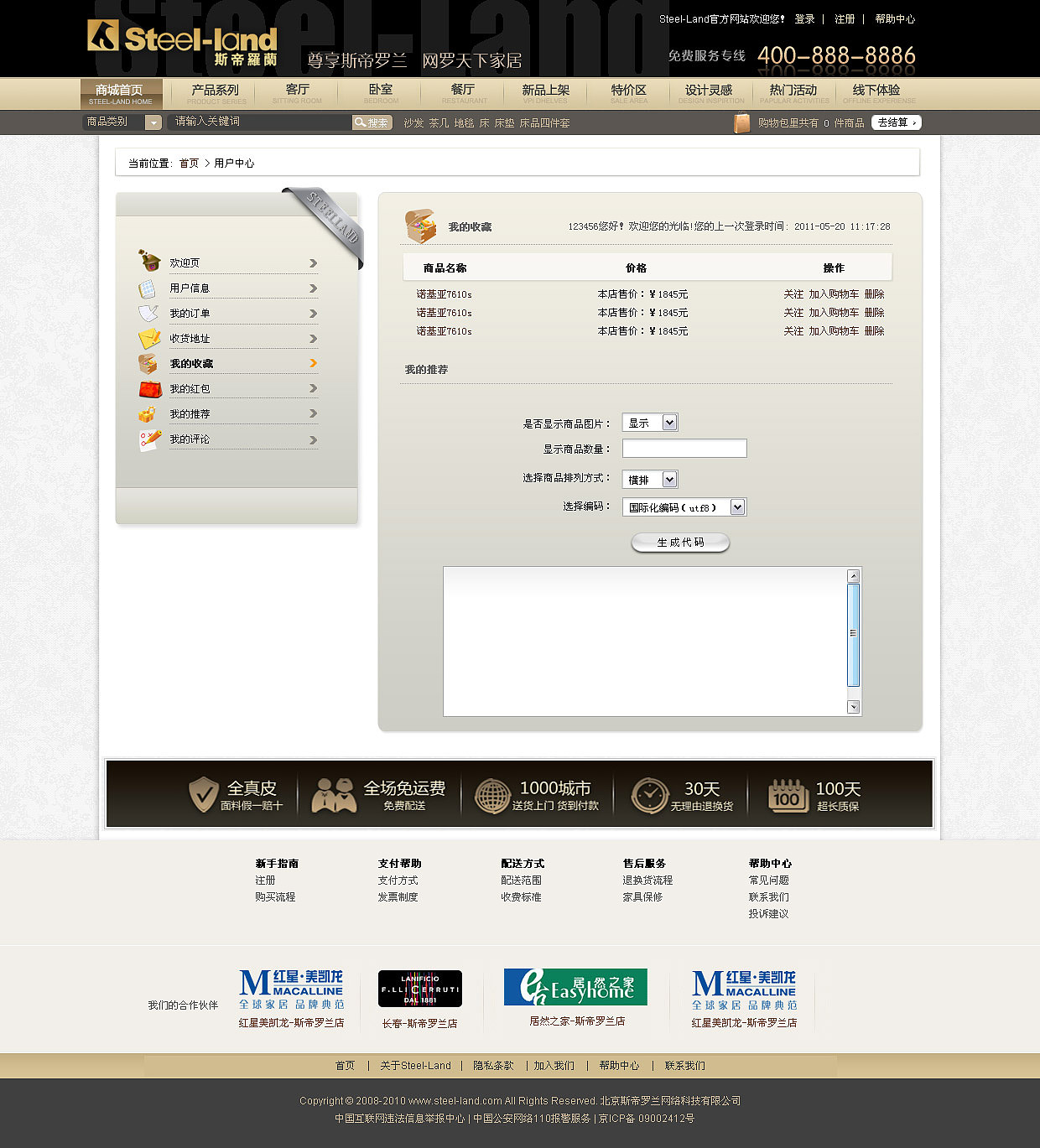Click the Steel-Land logo

[182, 42]
